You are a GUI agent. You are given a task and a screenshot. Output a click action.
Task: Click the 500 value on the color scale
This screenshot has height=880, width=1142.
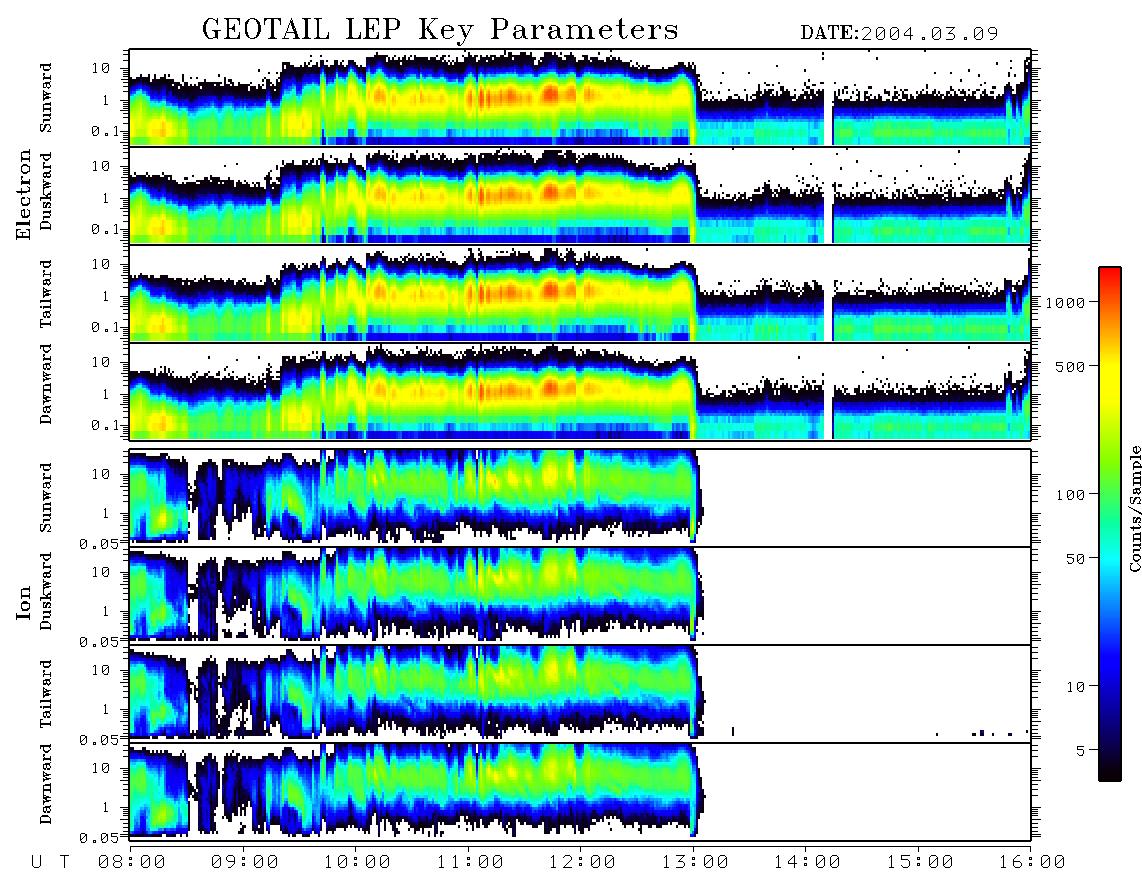click(x=1070, y=366)
